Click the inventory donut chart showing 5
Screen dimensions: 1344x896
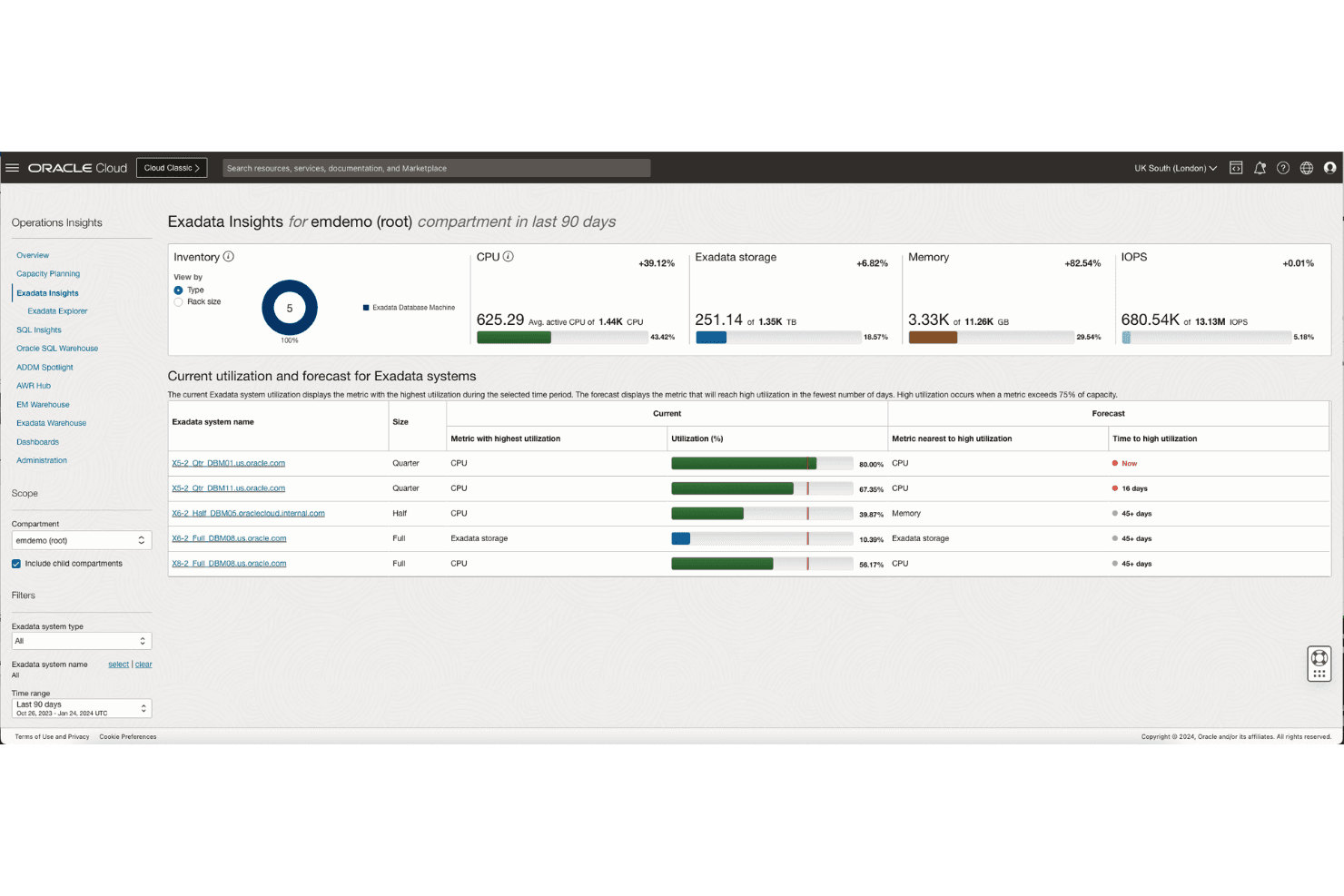pyautogui.click(x=290, y=308)
